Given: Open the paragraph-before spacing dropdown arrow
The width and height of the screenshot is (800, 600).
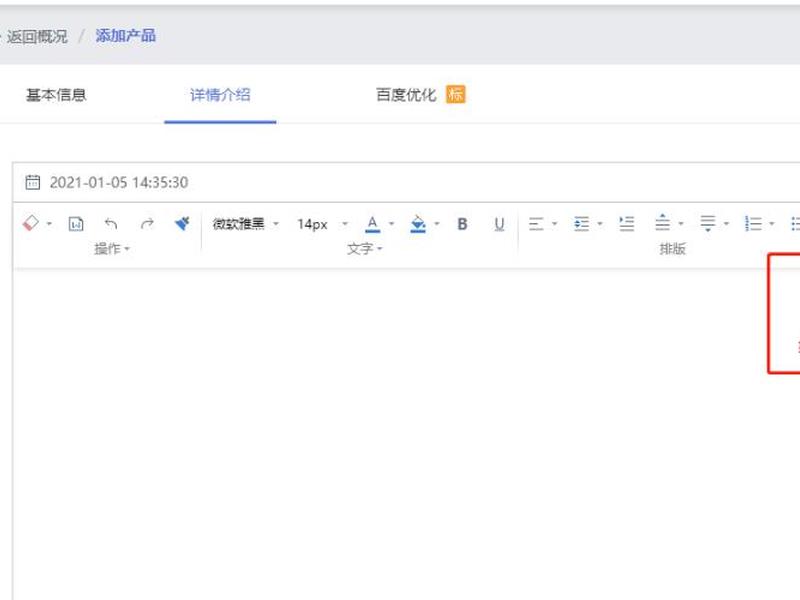Looking at the screenshot, I should coord(681,223).
